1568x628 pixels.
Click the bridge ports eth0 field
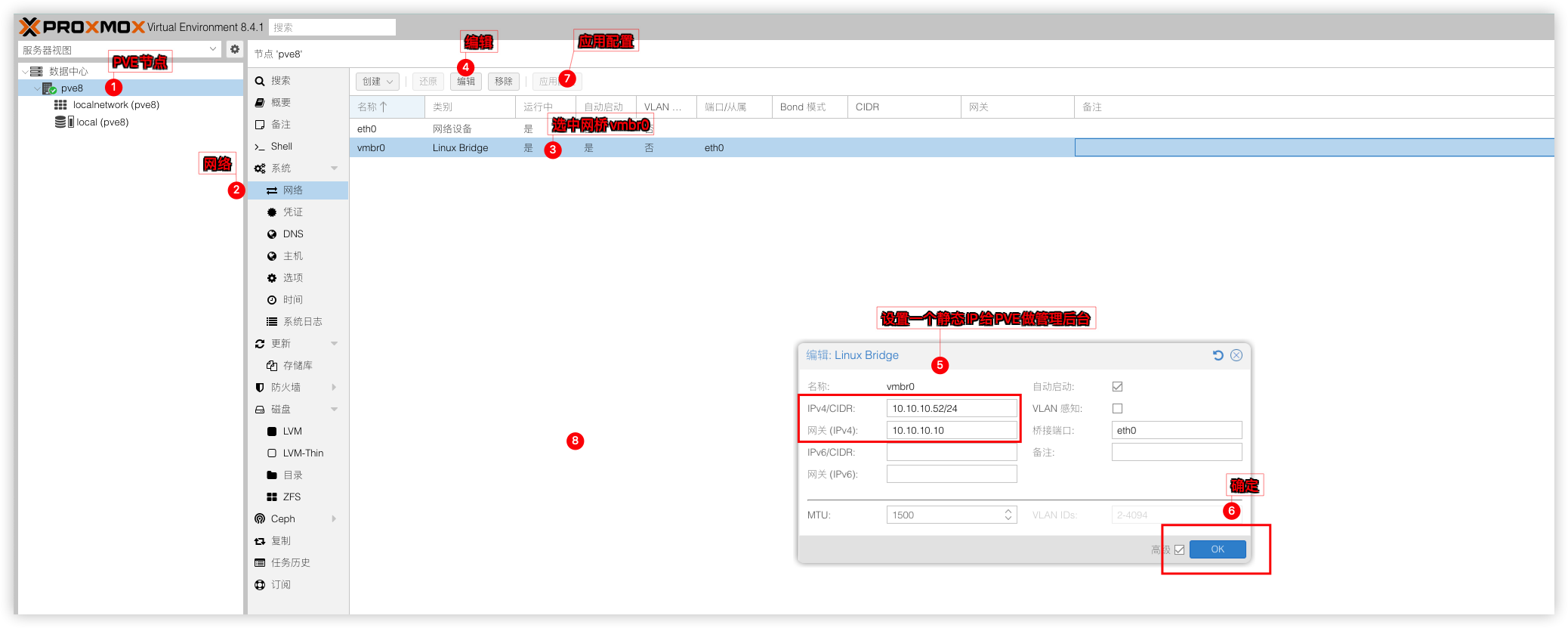(1177, 431)
